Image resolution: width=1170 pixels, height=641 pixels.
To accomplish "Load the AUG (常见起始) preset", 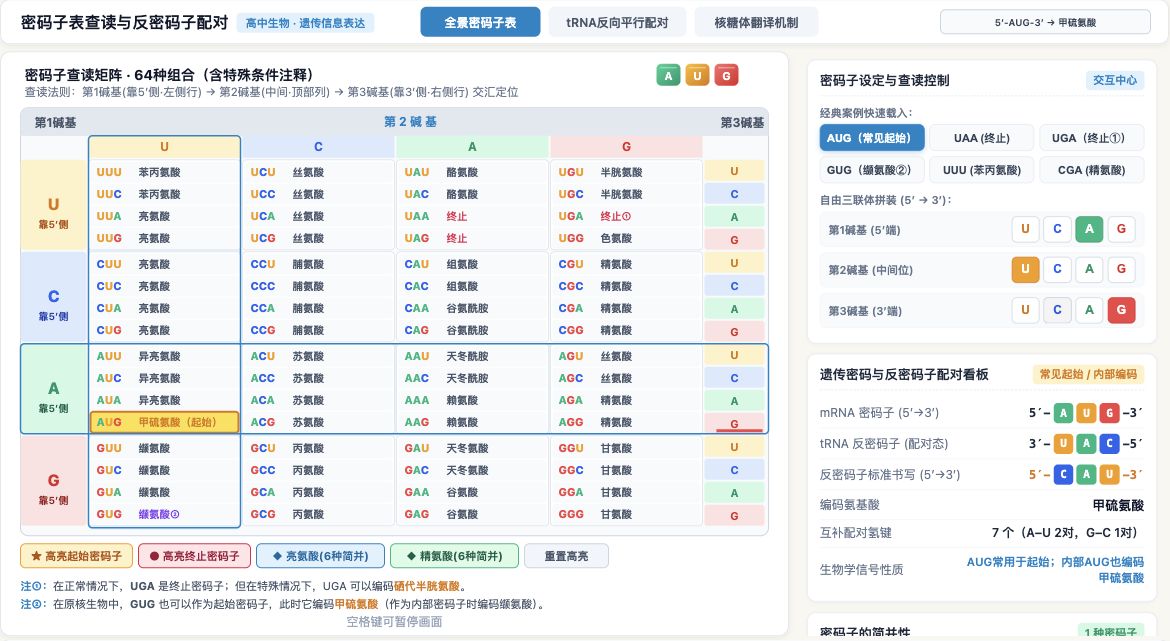I will coord(872,138).
